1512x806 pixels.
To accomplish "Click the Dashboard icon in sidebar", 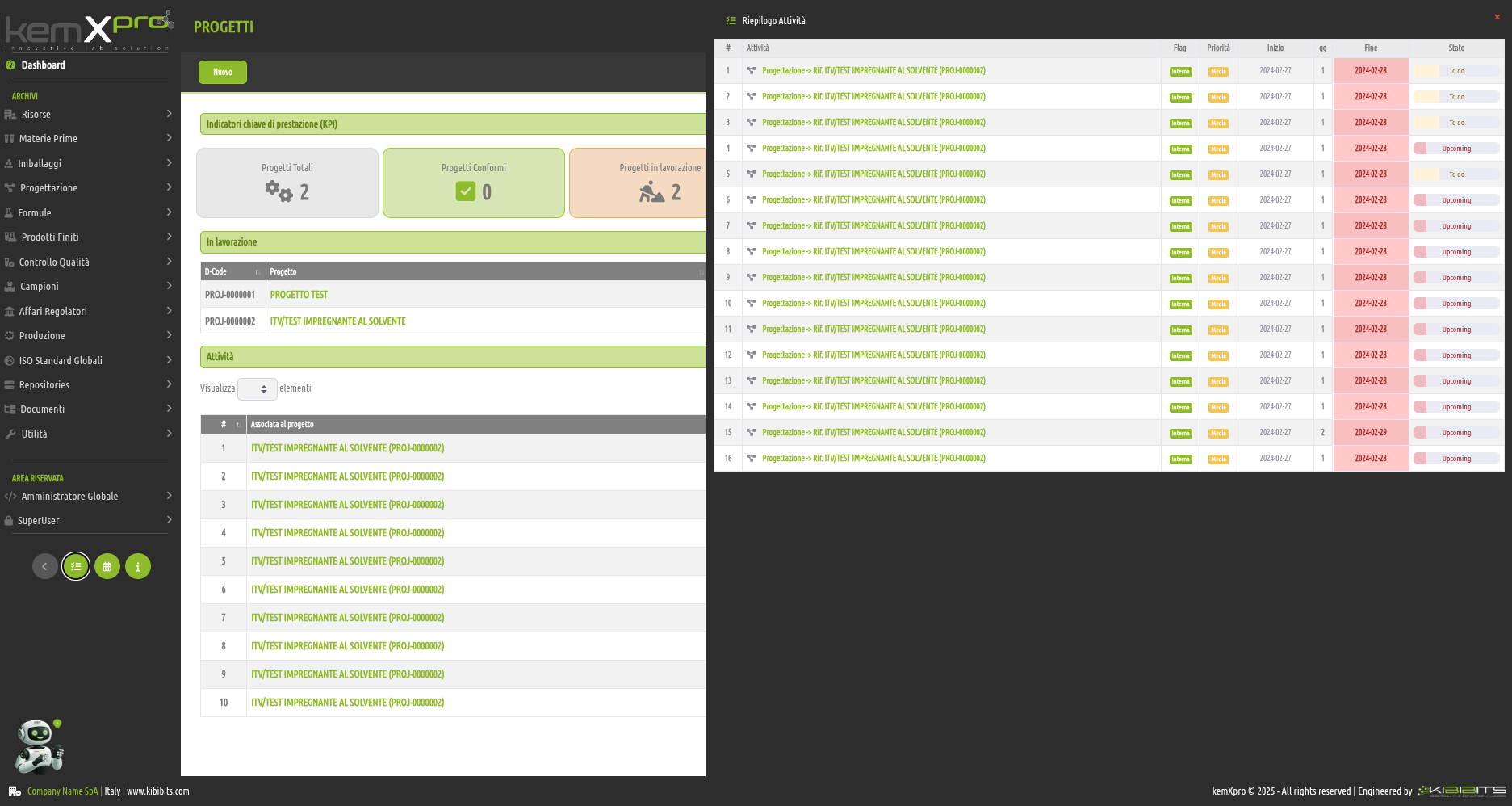I will [x=10, y=65].
